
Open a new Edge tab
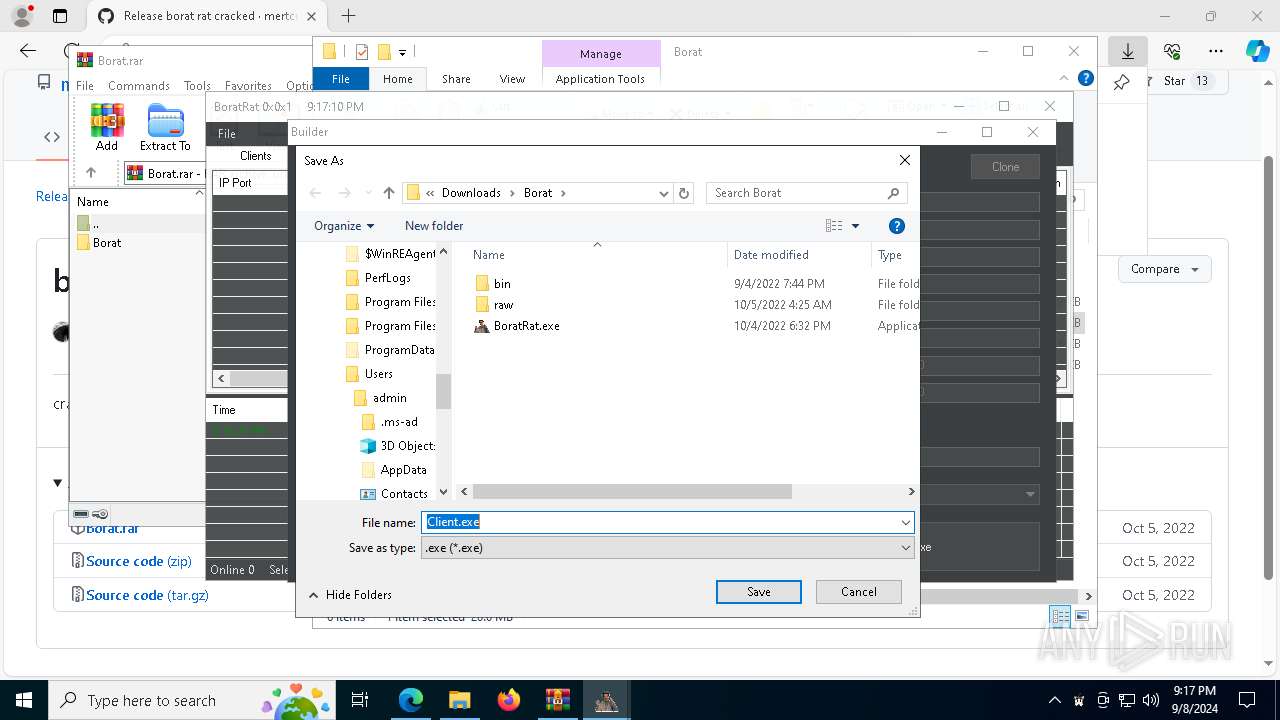pos(348,16)
